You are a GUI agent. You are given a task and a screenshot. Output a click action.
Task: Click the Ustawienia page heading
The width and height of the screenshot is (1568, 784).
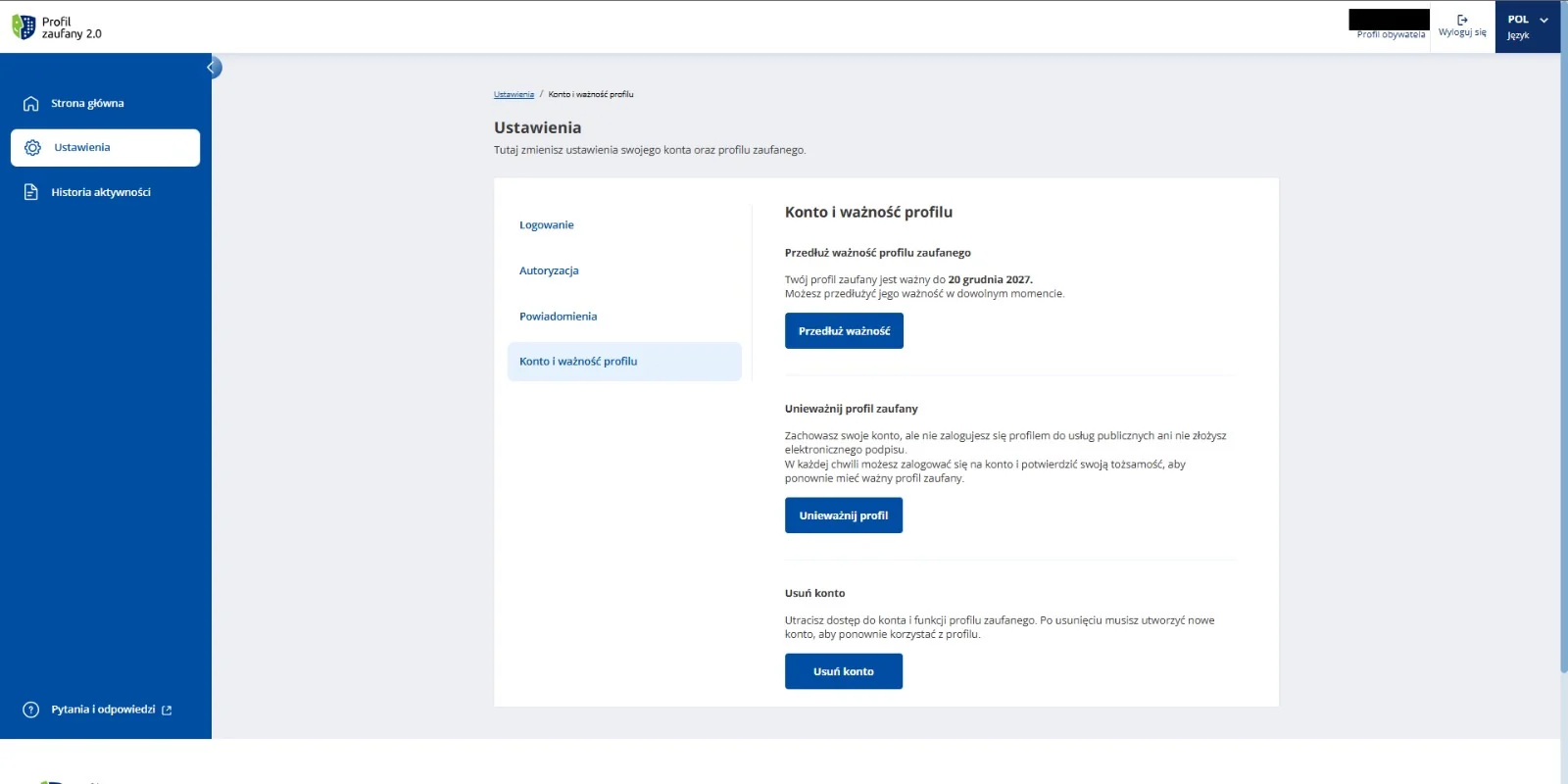537,128
